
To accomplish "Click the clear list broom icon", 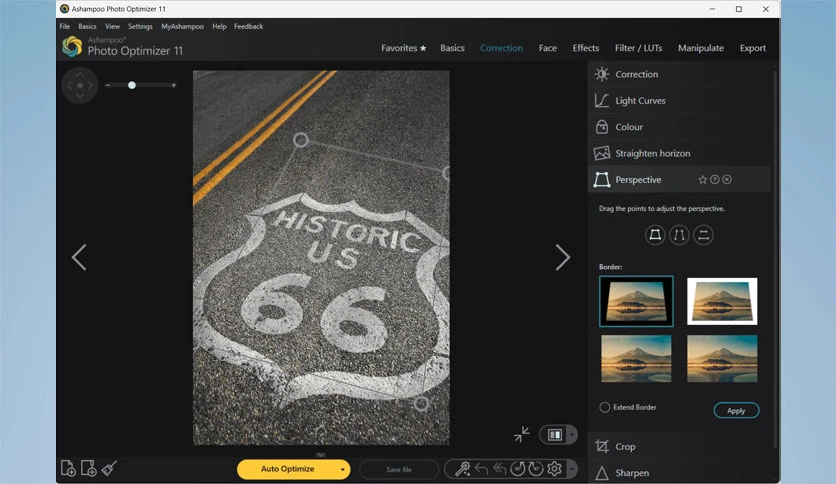I will tap(109, 469).
